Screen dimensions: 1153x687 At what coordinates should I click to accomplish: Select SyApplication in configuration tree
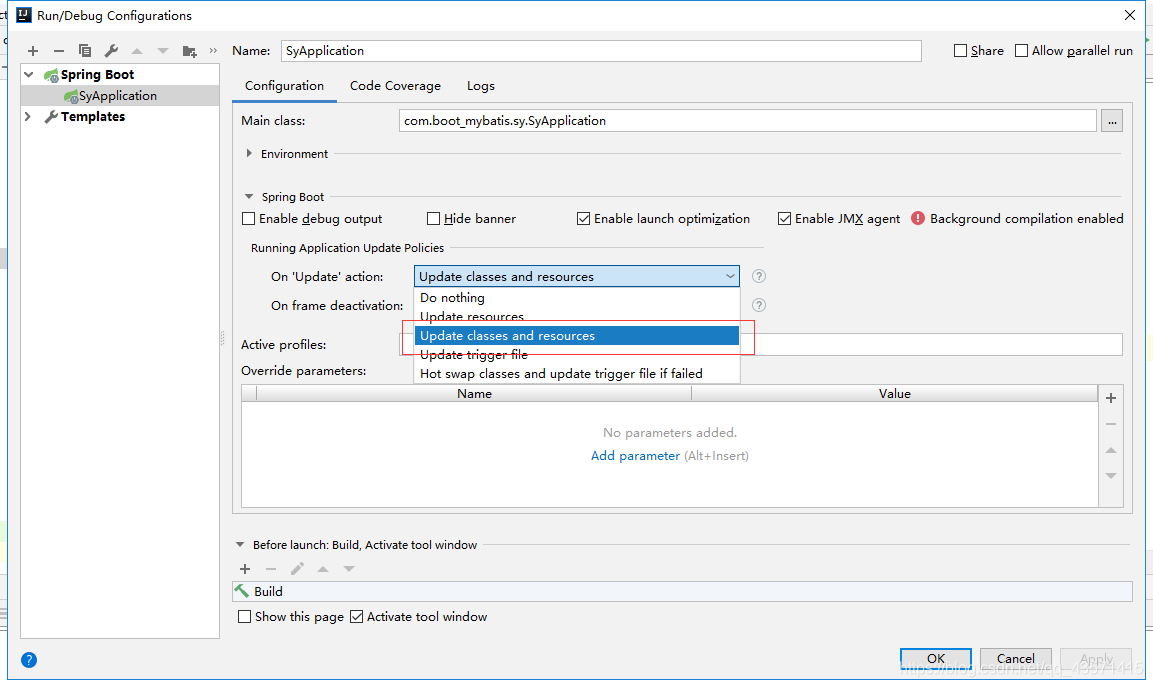pyautogui.click(x=120, y=96)
